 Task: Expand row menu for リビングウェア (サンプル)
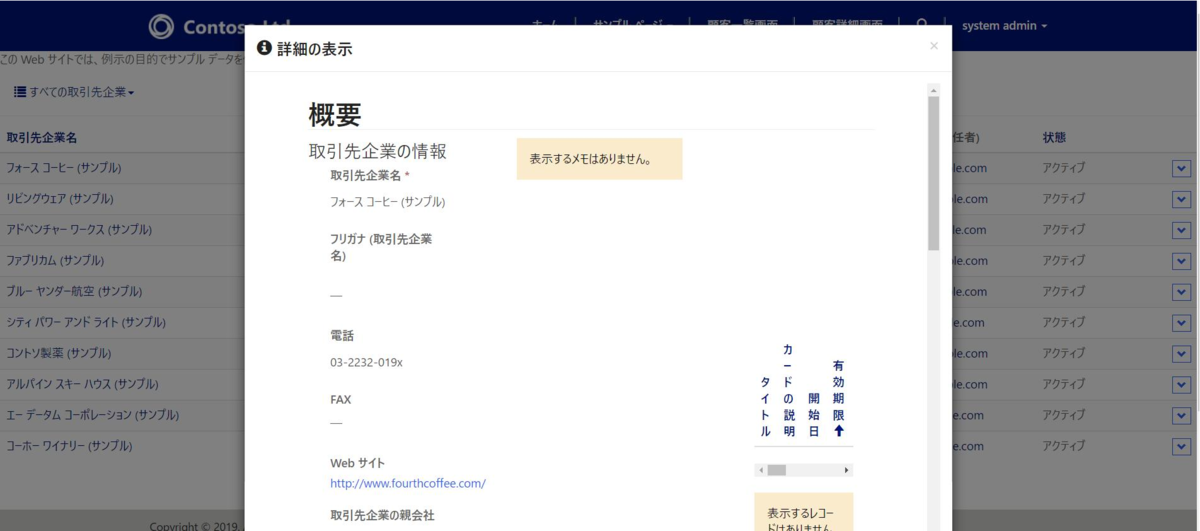[x=1181, y=200]
